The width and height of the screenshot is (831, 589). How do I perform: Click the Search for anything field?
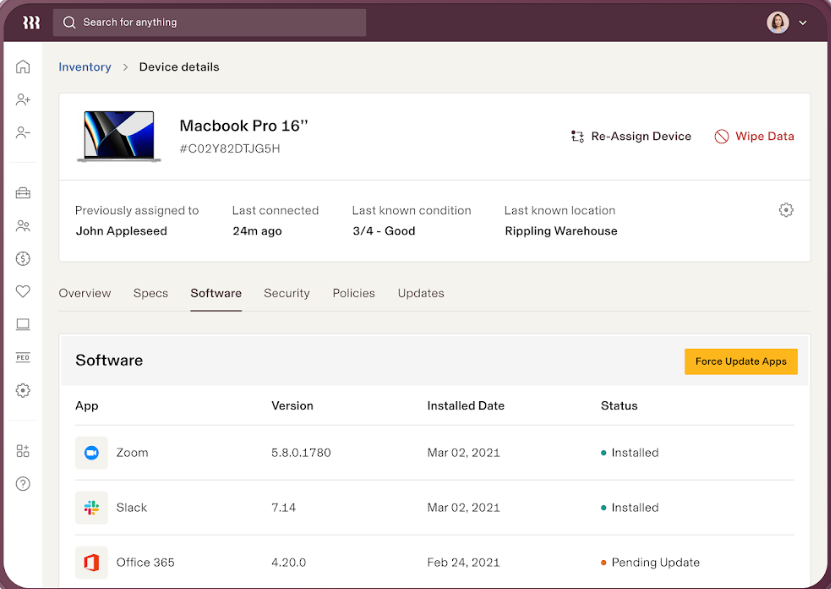[x=208, y=21]
